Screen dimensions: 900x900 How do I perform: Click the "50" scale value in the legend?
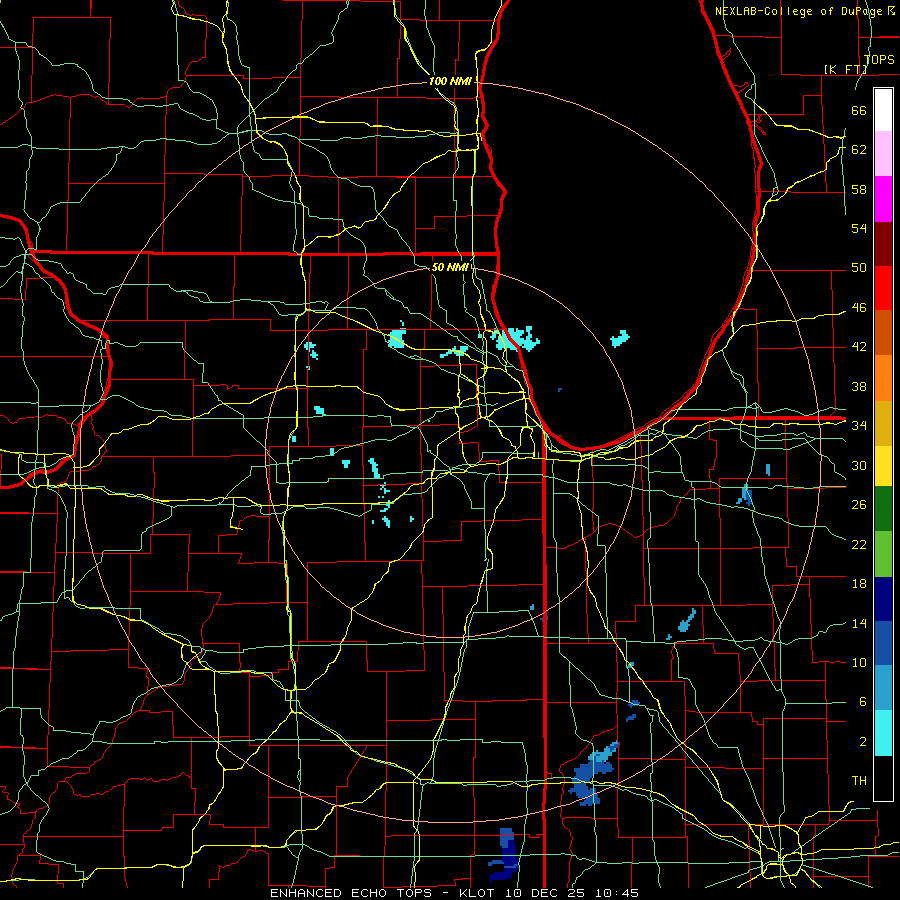click(x=859, y=268)
